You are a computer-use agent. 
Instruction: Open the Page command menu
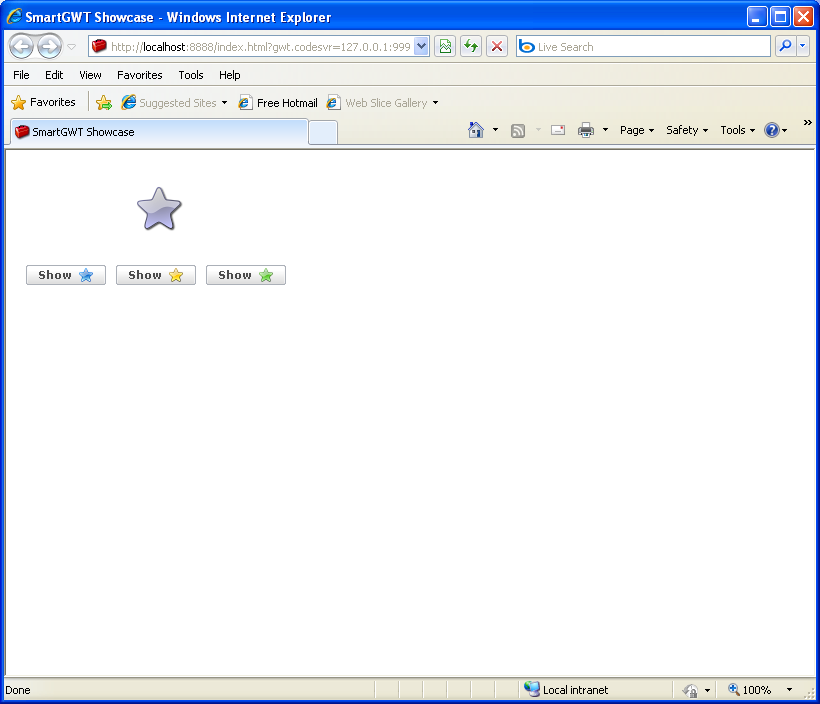point(637,130)
